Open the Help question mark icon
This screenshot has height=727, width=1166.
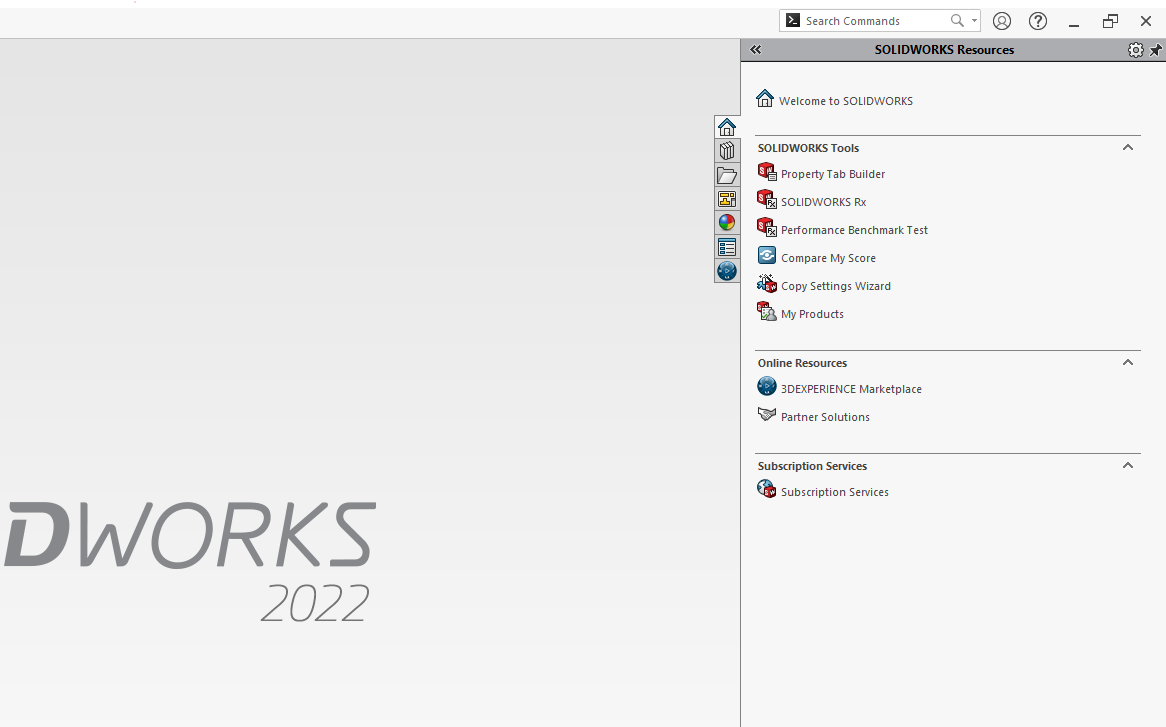pyautogui.click(x=1038, y=21)
